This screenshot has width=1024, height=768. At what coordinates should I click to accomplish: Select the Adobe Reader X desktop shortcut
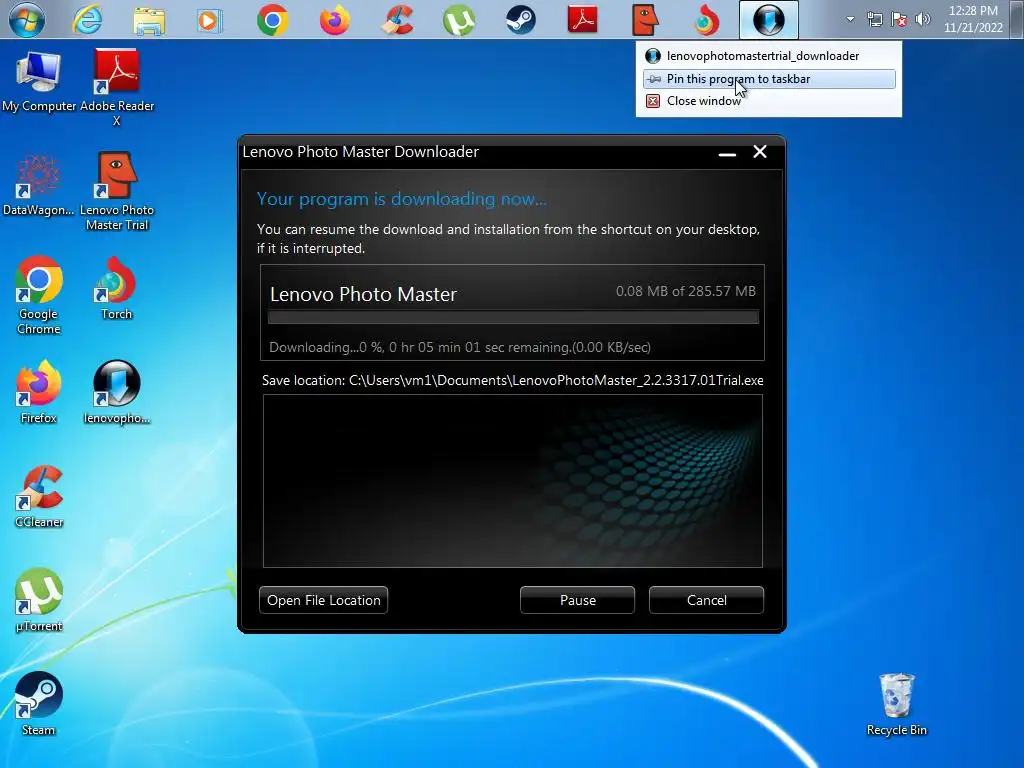click(x=117, y=87)
